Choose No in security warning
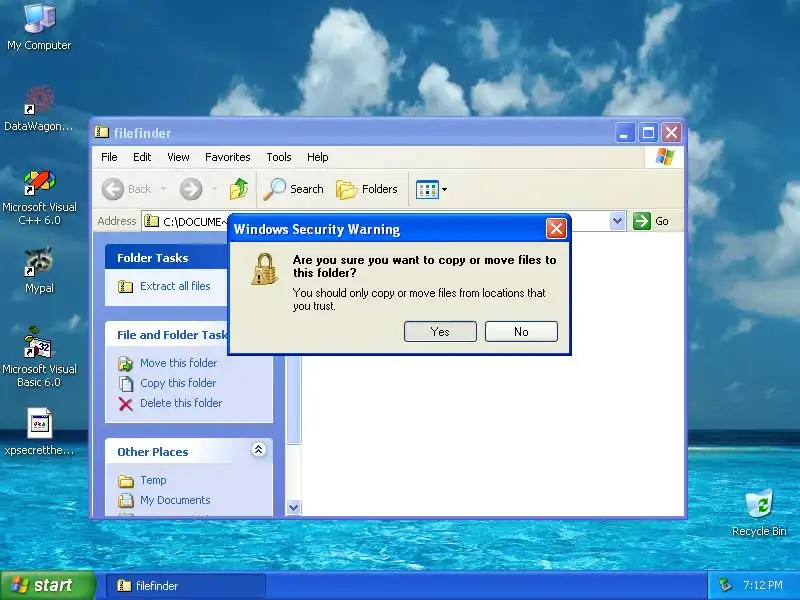The width and height of the screenshot is (800, 600). (x=521, y=332)
